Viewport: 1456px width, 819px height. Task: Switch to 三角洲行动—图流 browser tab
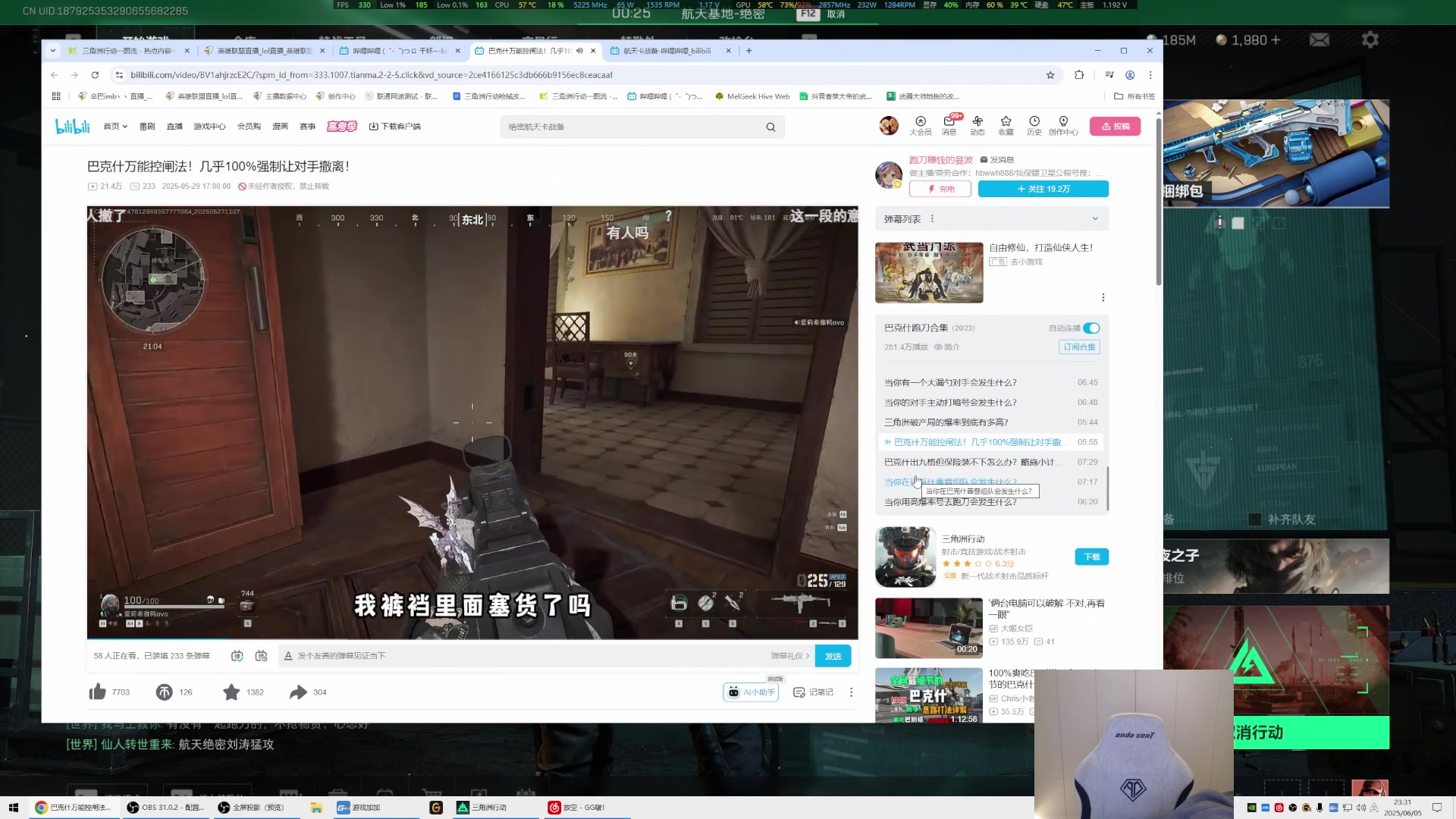tap(127, 51)
